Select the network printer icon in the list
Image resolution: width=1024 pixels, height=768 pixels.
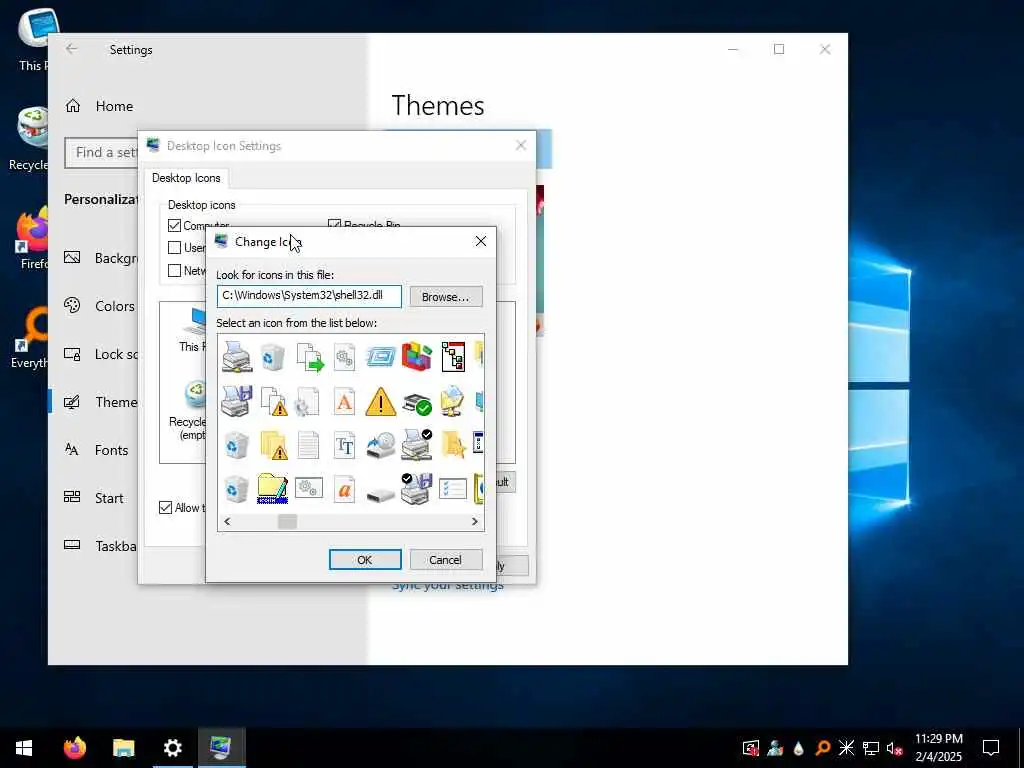click(x=237, y=357)
